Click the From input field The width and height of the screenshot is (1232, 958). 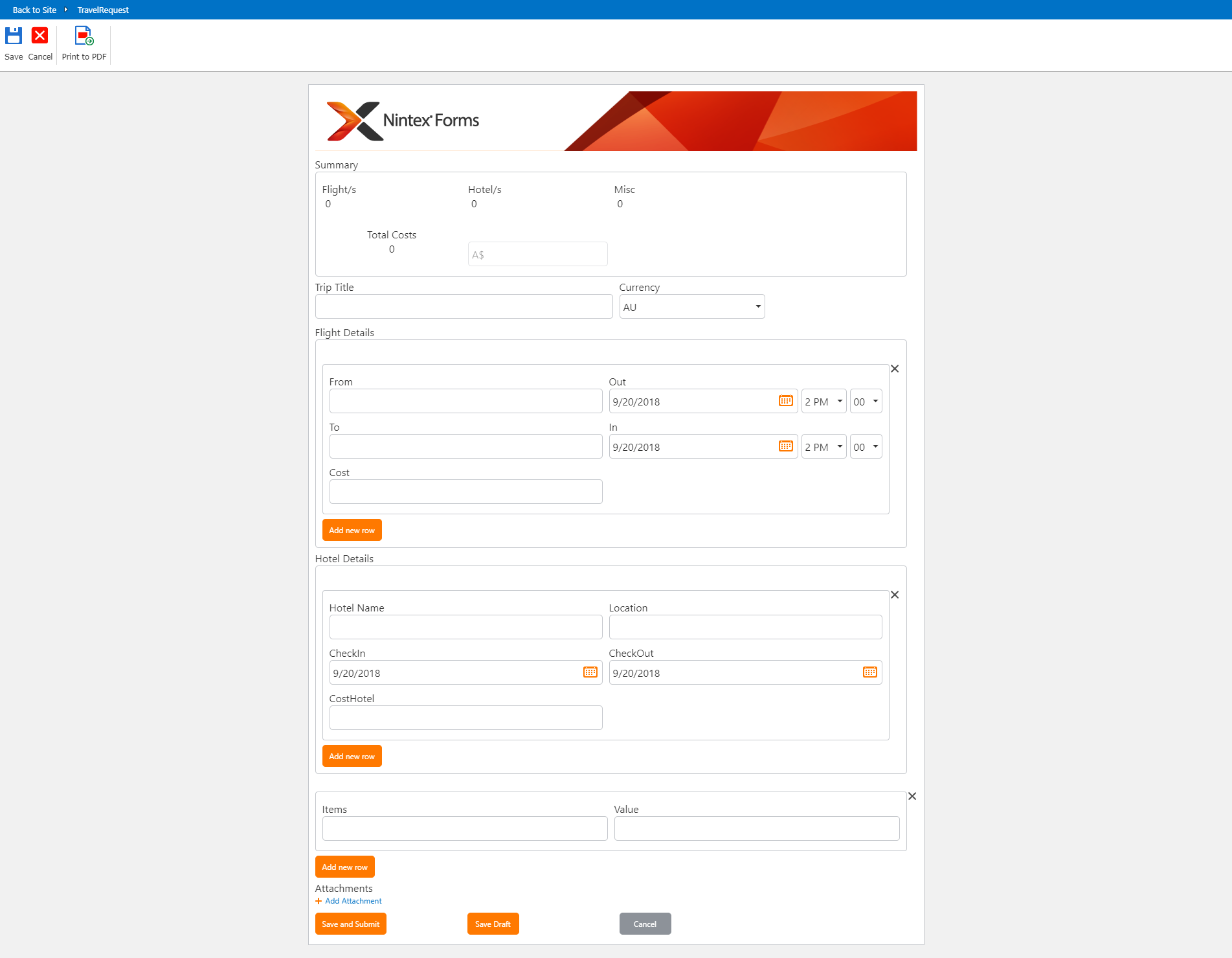pos(465,401)
